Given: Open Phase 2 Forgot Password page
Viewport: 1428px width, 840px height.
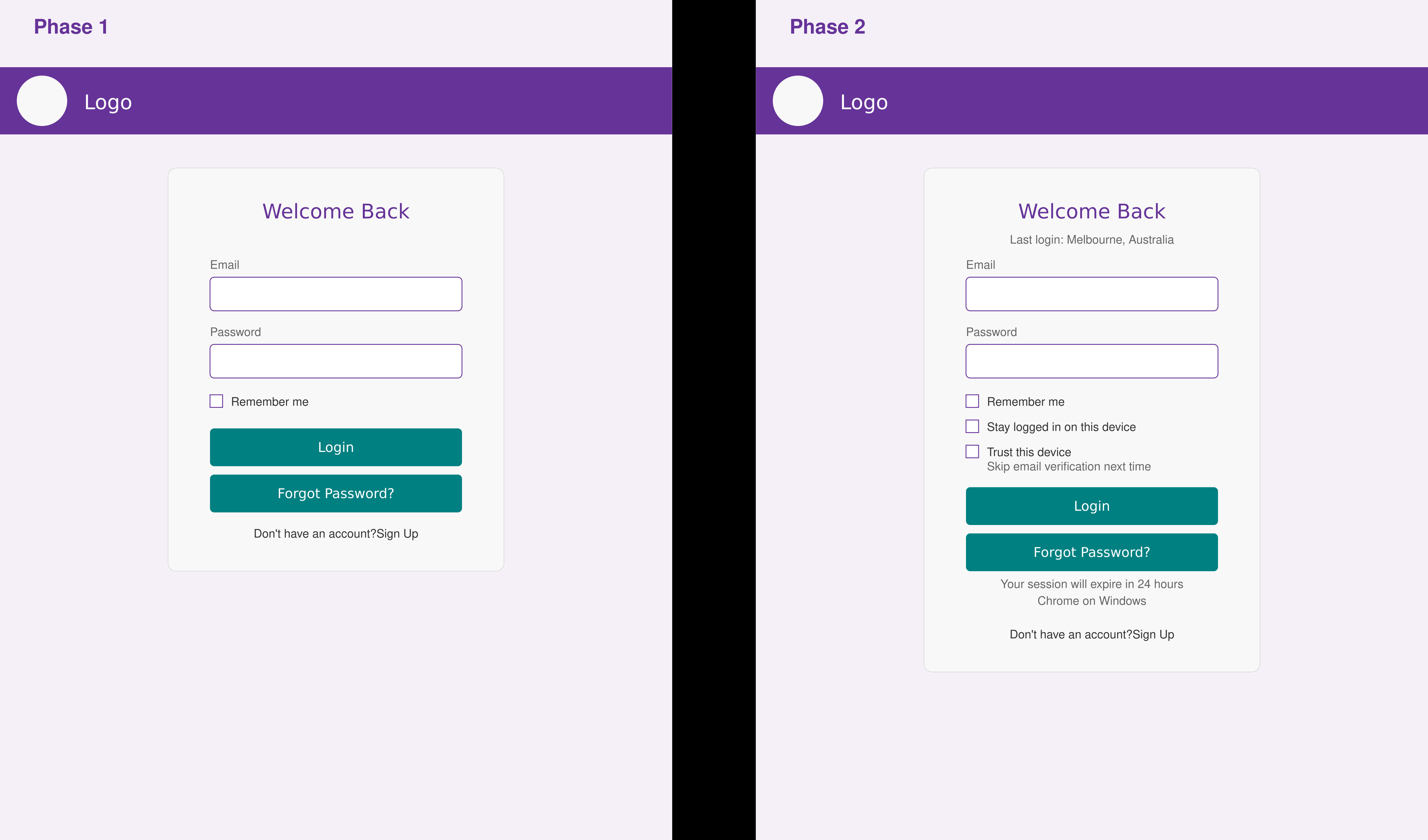Looking at the screenshot, I should tap(1092, 551).
